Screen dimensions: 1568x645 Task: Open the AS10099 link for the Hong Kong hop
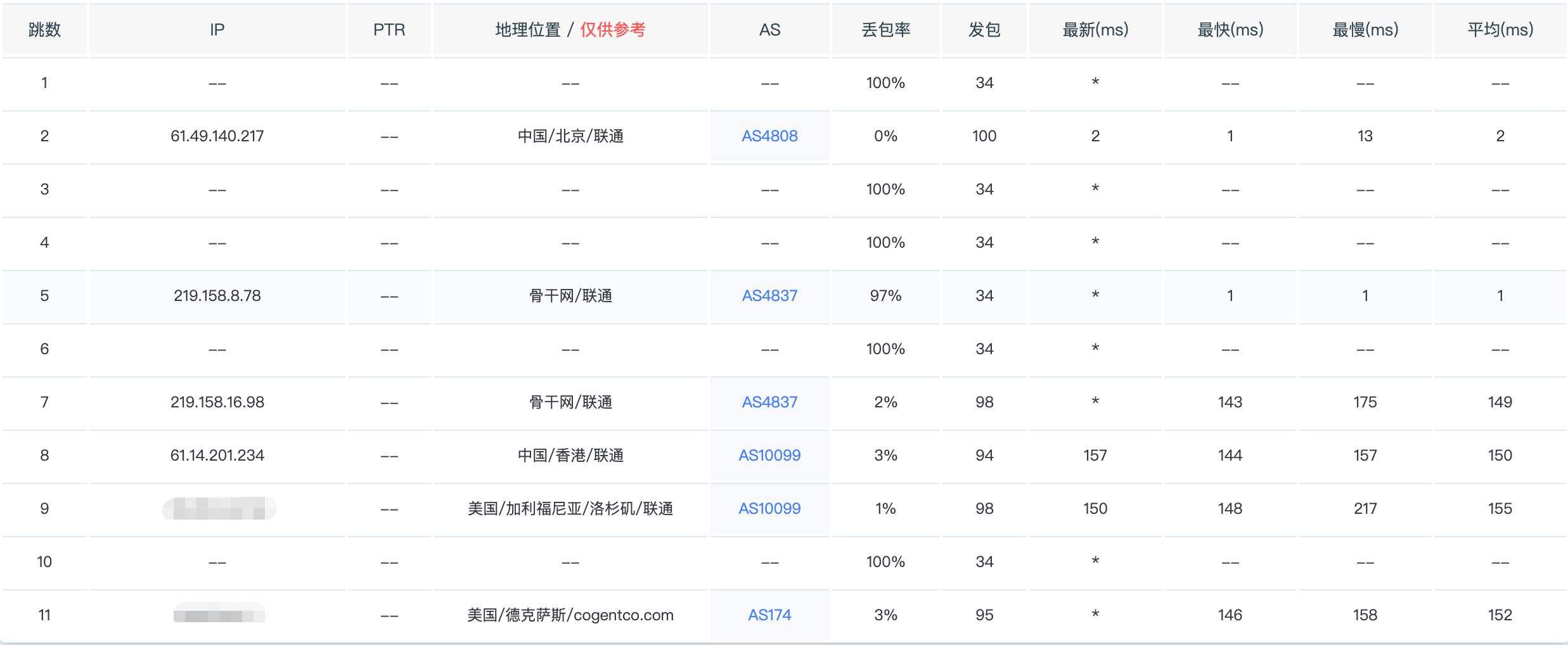[769, 456]
